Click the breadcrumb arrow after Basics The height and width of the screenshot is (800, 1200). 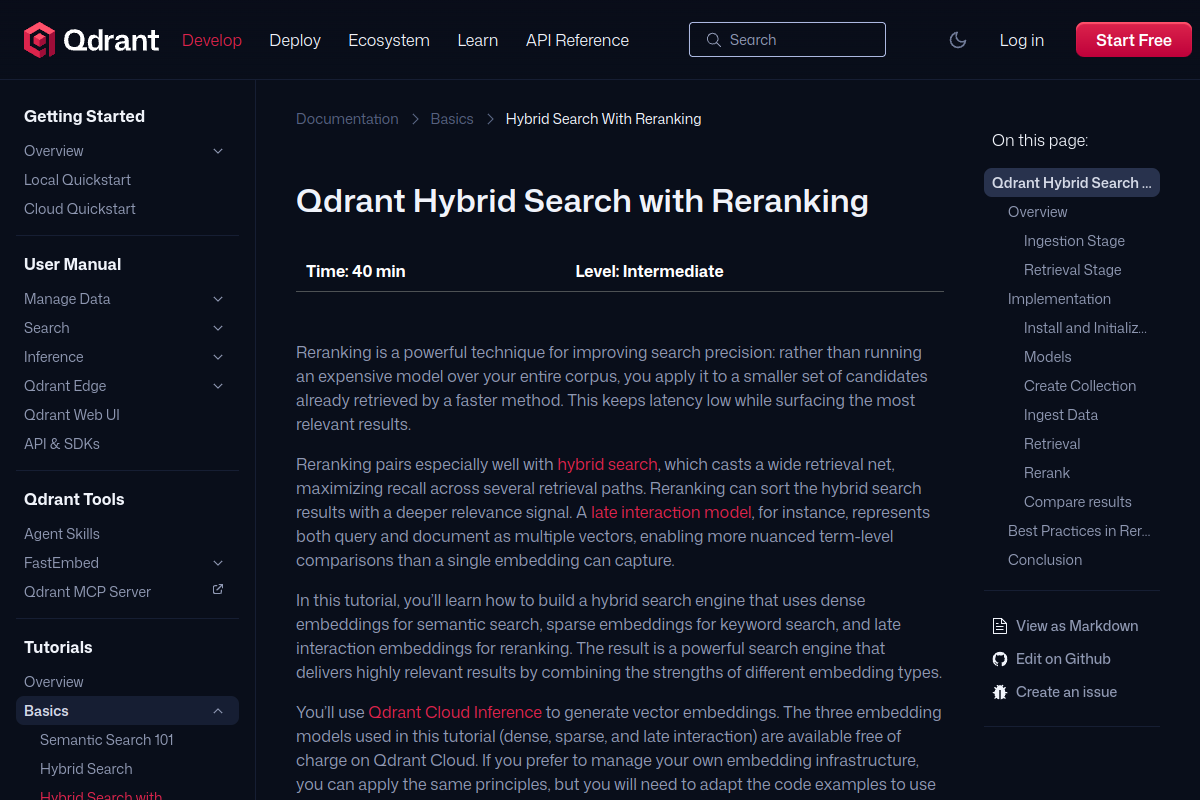[490, 119]
